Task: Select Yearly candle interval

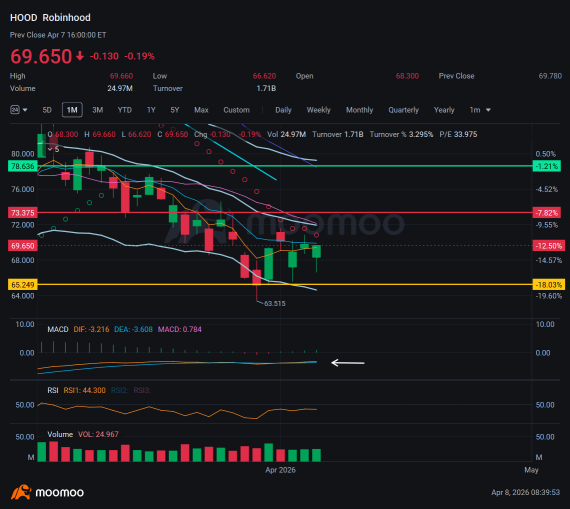Action: 444,110
